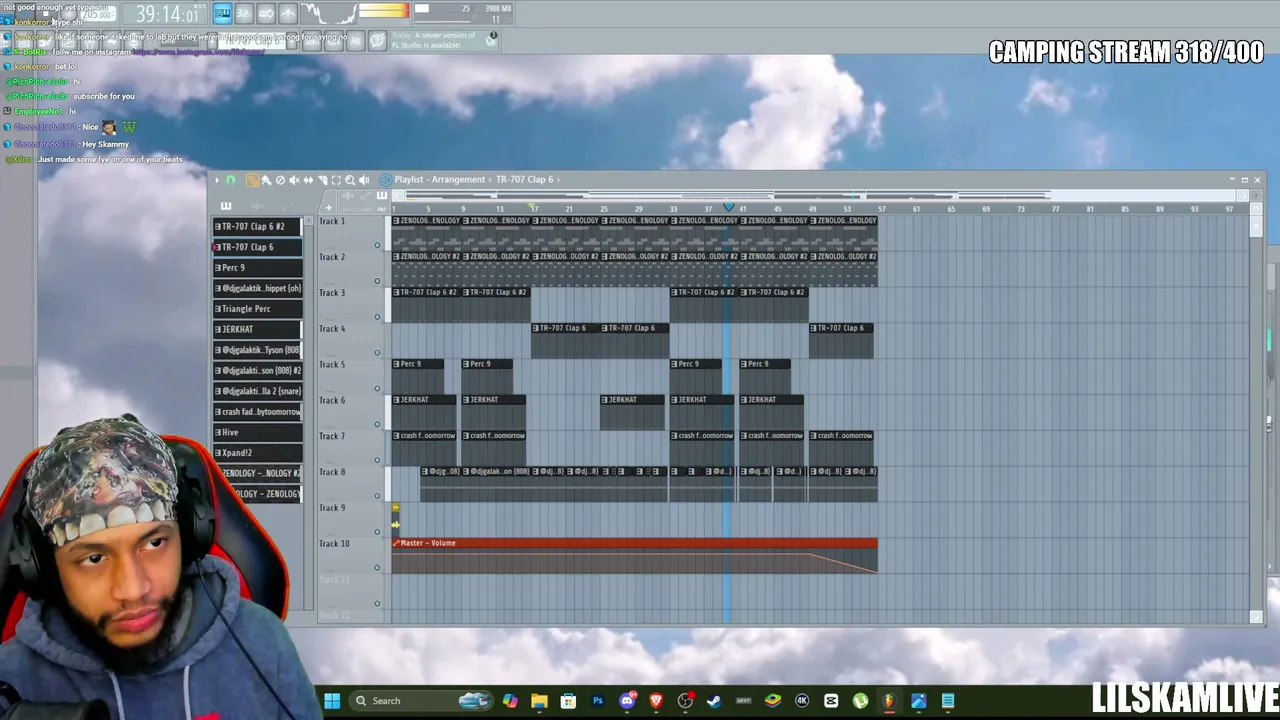Select TR-707 Clap 6 #2 in picker
Screen dimensions: 1280x720
257,227
